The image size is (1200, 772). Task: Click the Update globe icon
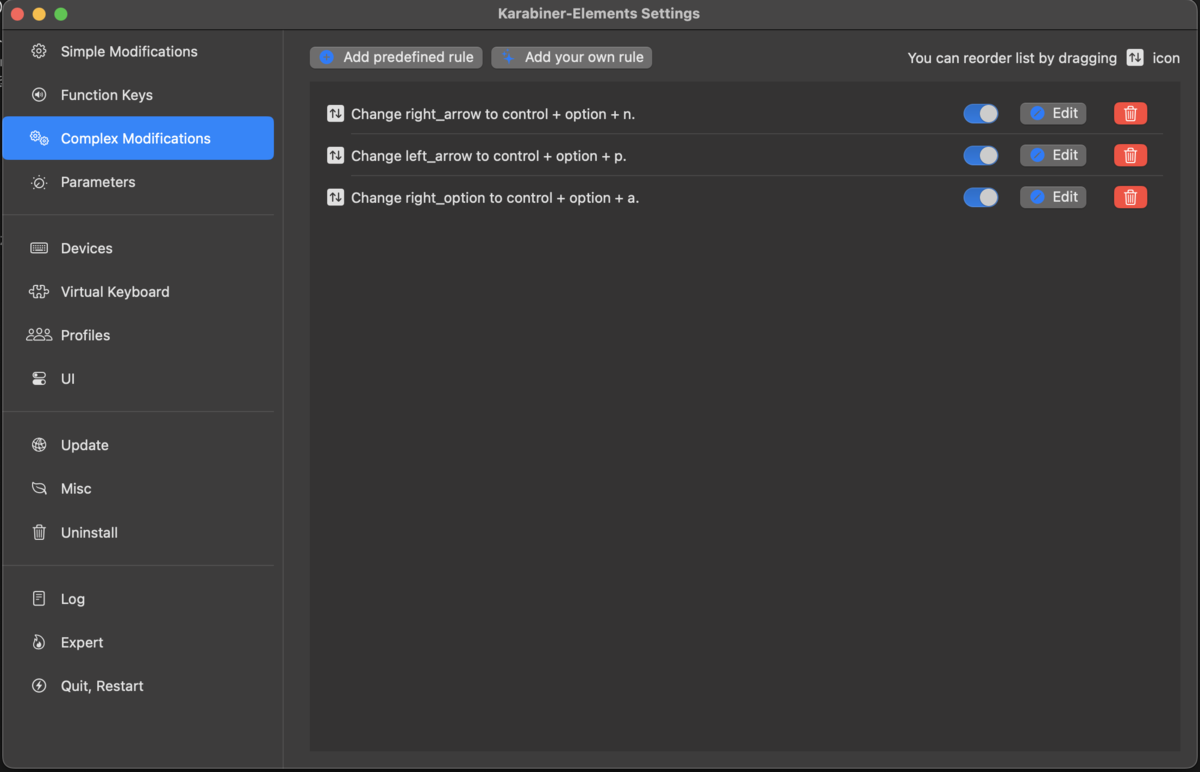click(39, 445)
